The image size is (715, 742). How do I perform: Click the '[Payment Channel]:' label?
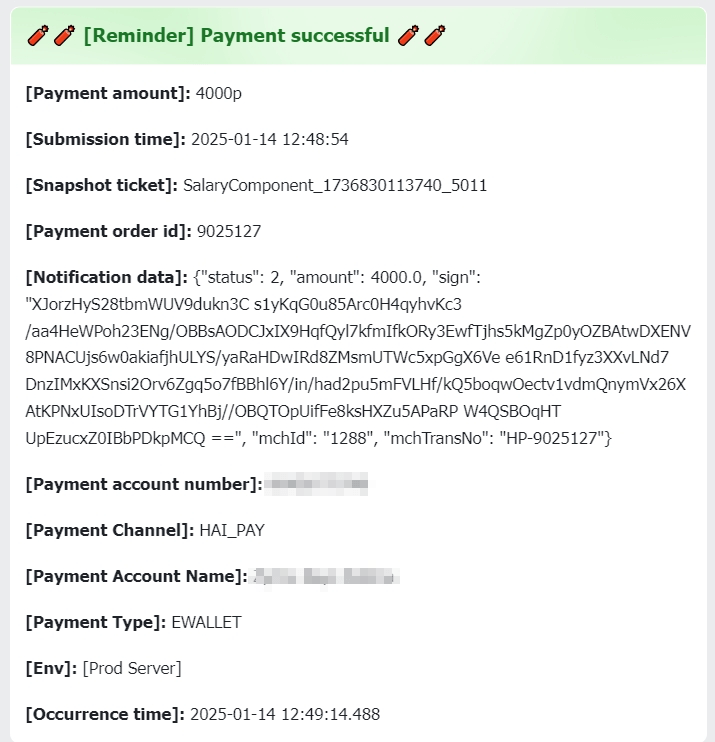point(110,530)
